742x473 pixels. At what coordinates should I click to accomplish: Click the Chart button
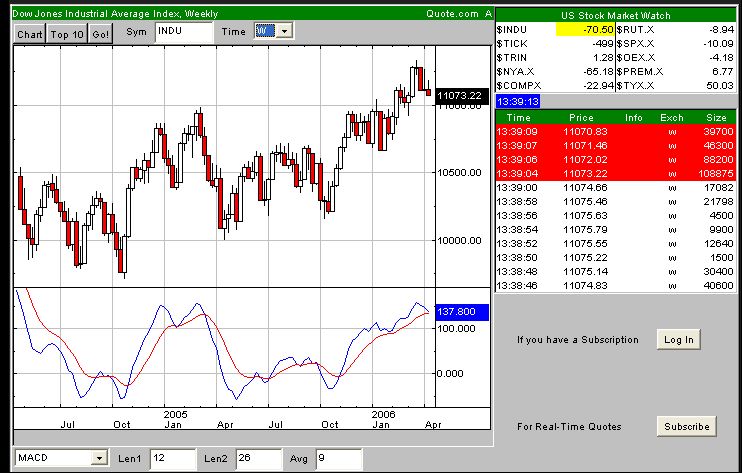pyautogui.click(x=29, y=34)
